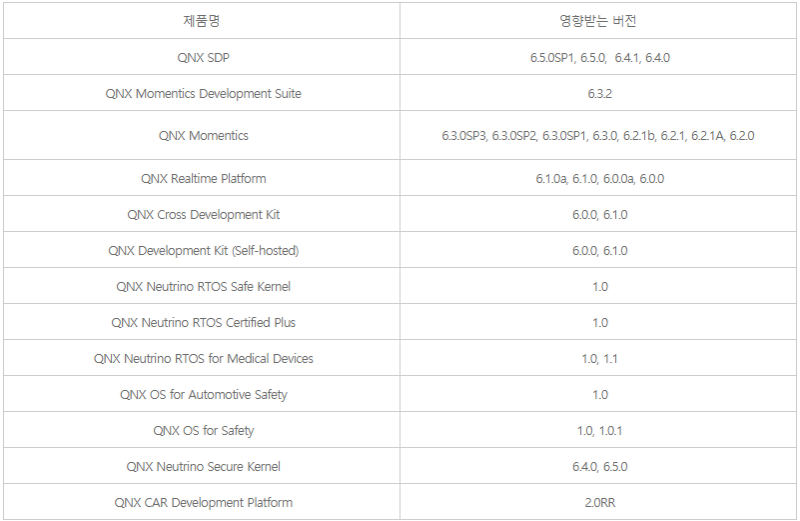Click the 1.0, 1.0.1 version cell
The height and width of the screenshot is (521, 800).
pyautogui.click(x=599, y=430)
